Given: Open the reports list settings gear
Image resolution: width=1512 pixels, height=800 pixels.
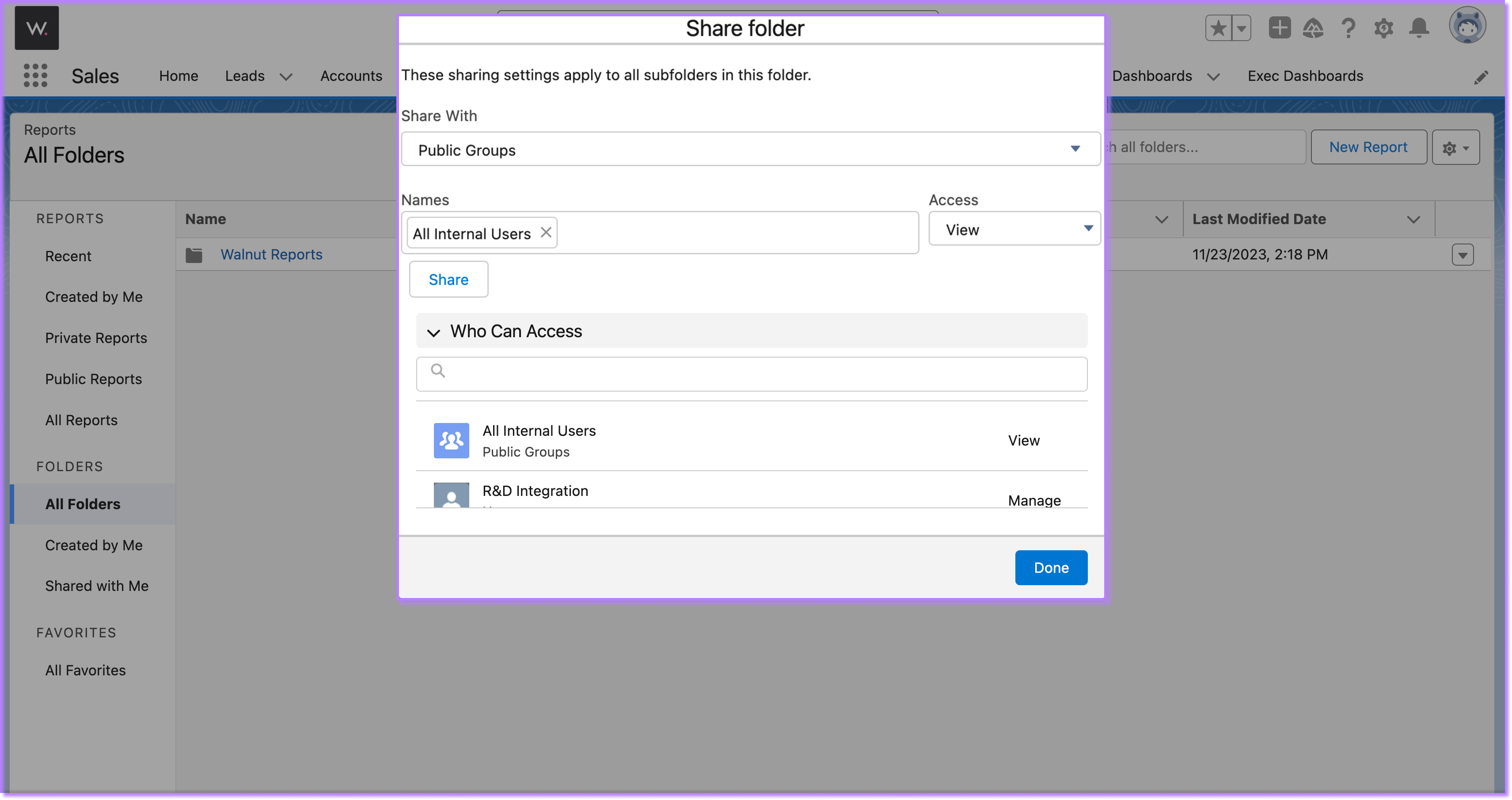Looking at the screenshot, I should 1455,147.
